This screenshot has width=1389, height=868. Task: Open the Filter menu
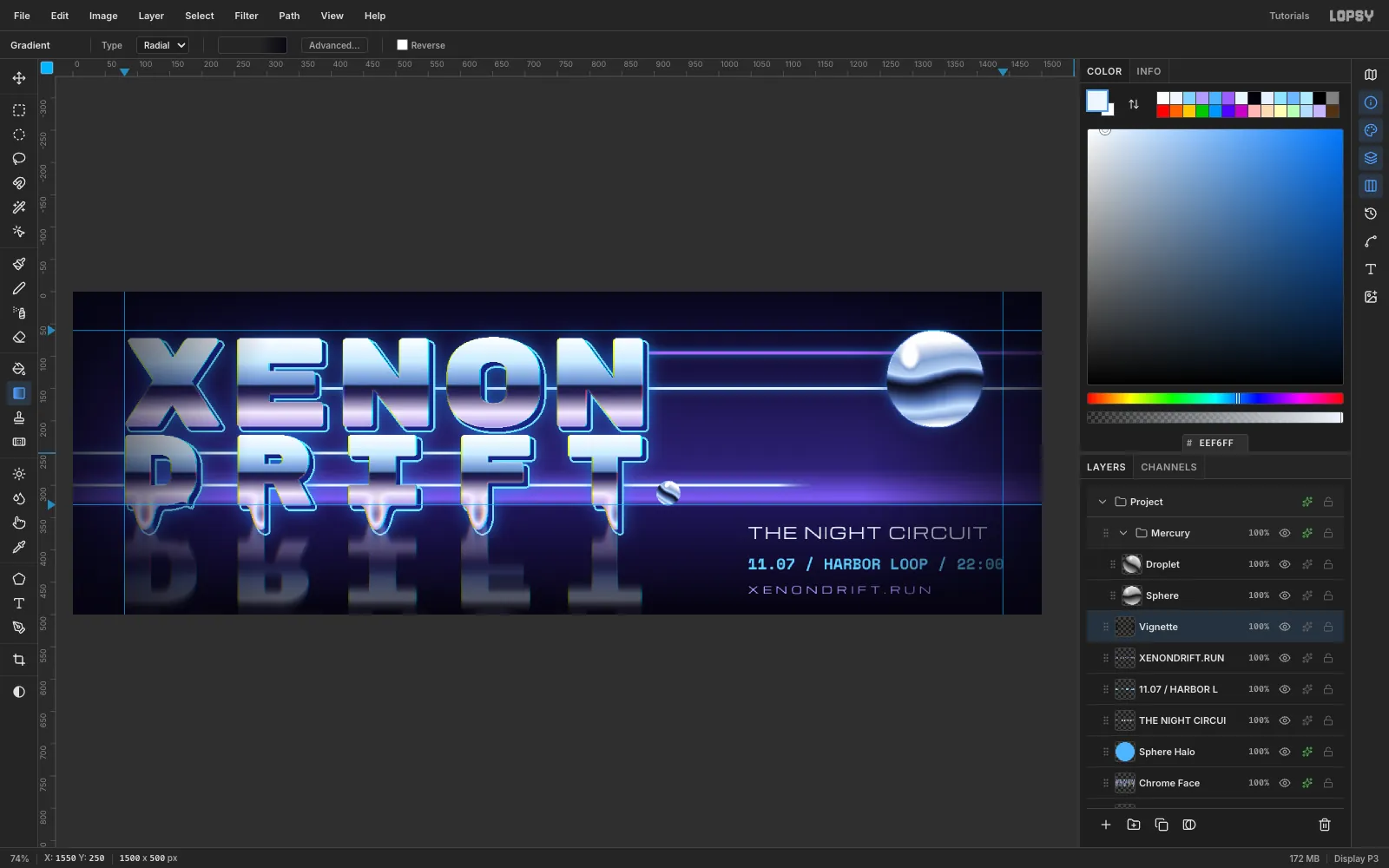247,16
